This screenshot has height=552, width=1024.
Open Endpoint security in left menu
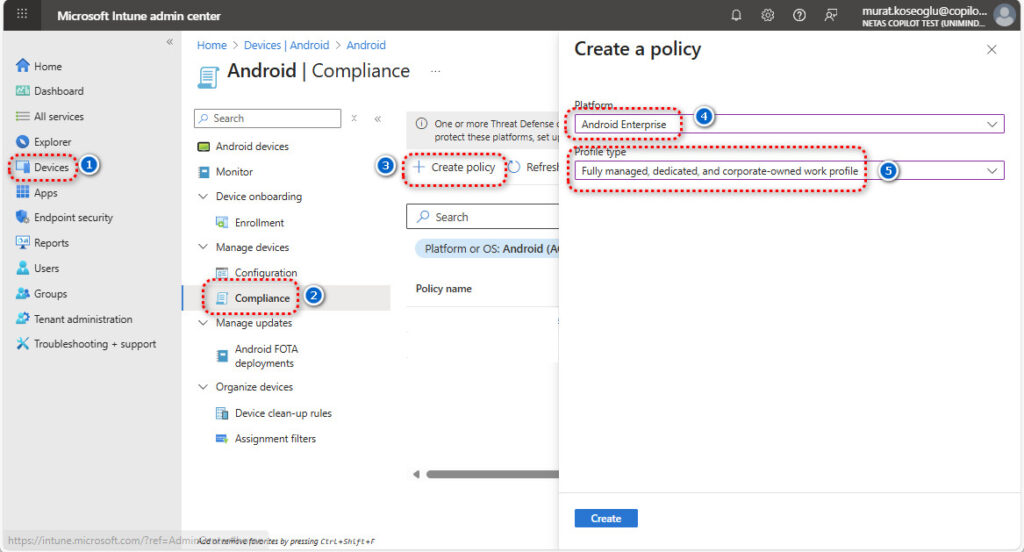point(73,217)
